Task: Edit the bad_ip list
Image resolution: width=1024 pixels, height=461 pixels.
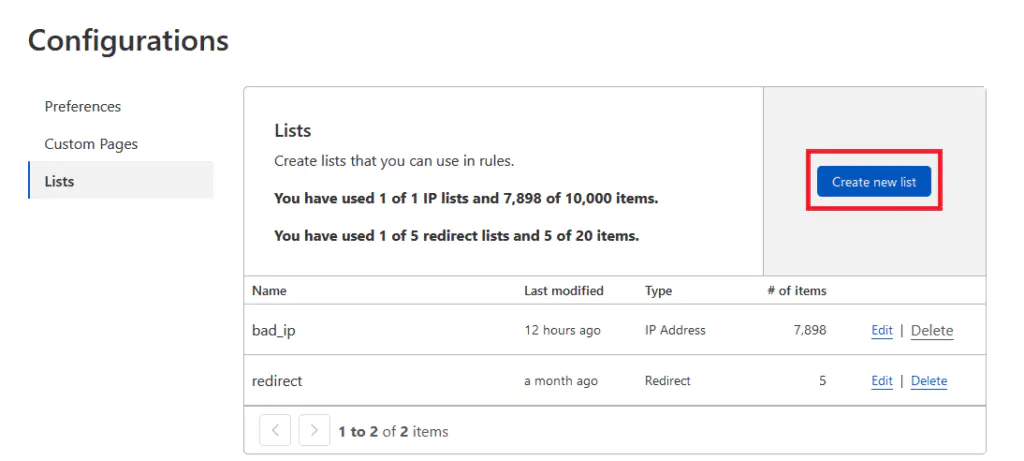Action: pos(881,330)
